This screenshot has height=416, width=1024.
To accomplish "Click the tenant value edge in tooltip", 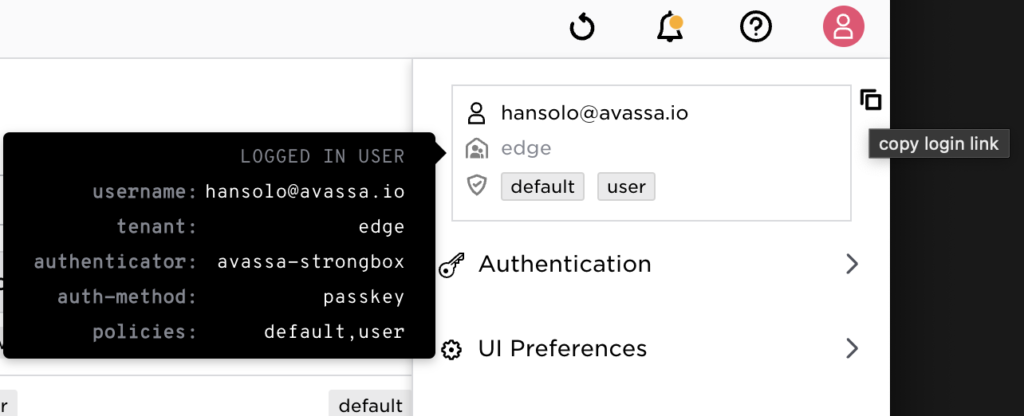I will [381, 227].
